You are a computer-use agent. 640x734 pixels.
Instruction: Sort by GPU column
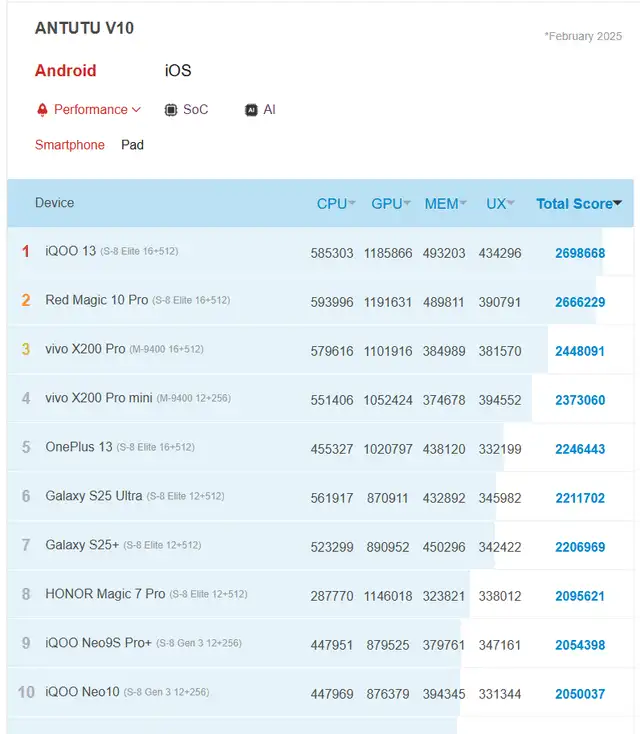391,204
